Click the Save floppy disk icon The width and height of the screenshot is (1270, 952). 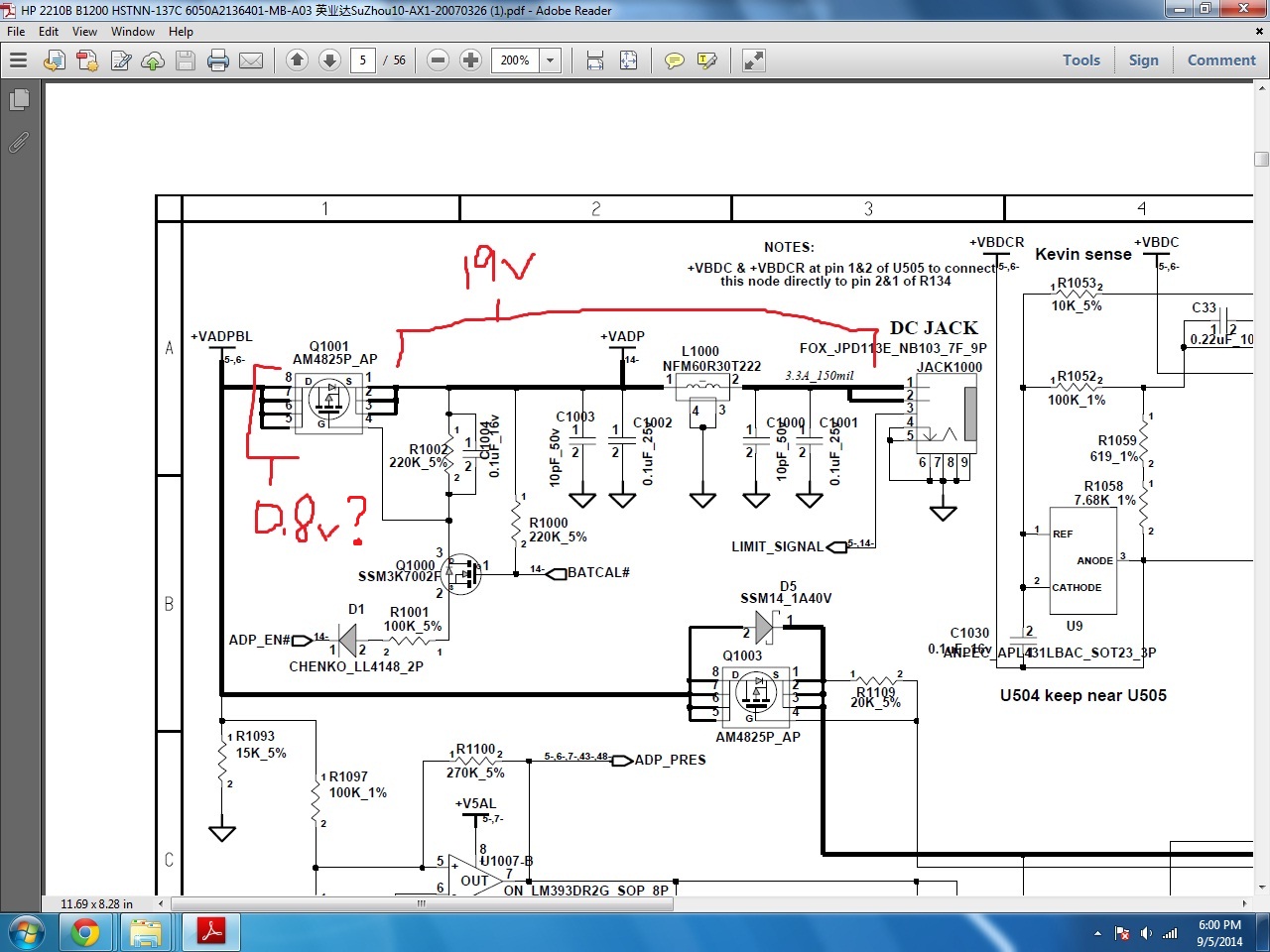(x=186, y=60)
